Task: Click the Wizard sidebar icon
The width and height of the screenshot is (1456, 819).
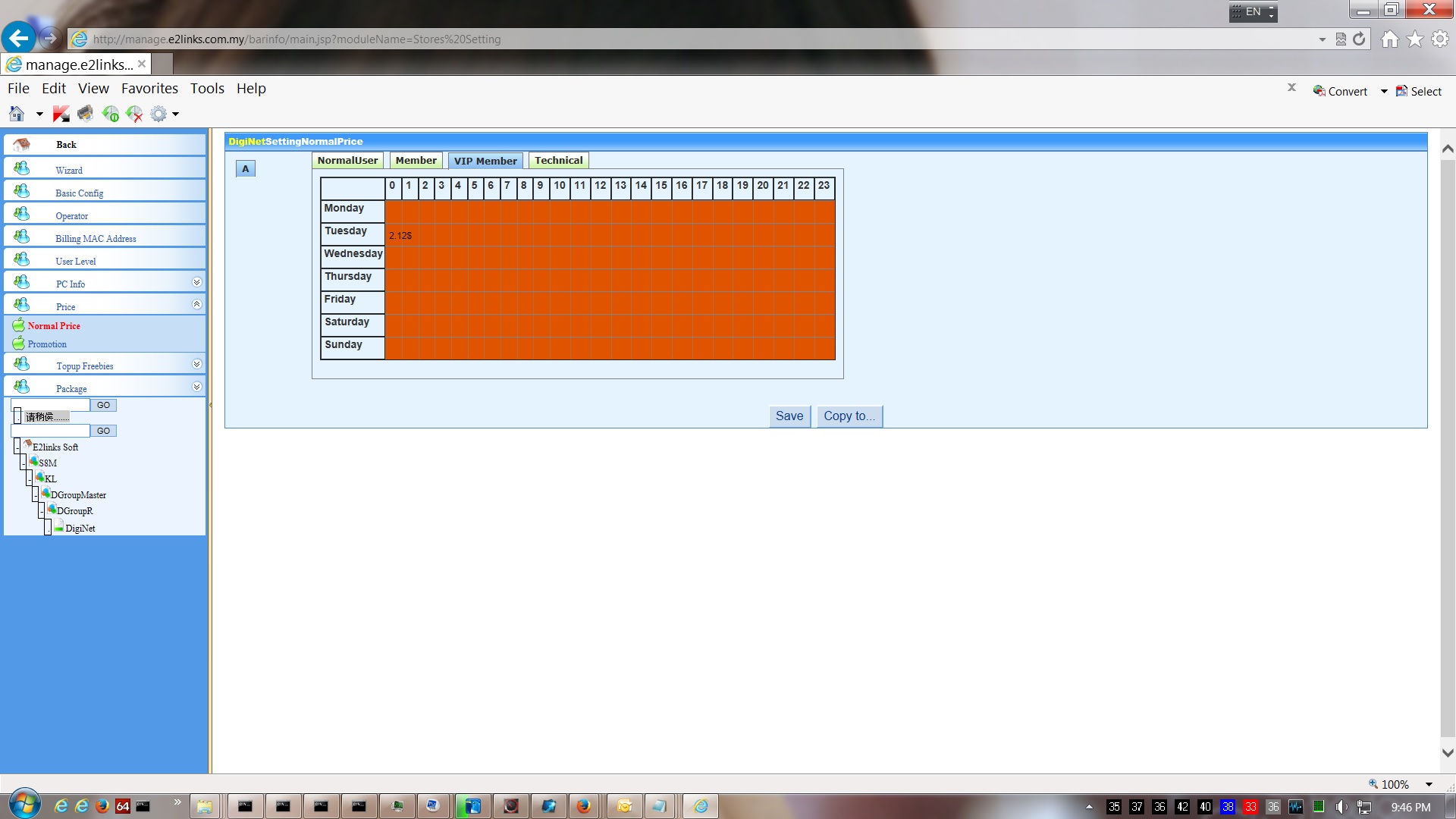Action: click(22, 168)
